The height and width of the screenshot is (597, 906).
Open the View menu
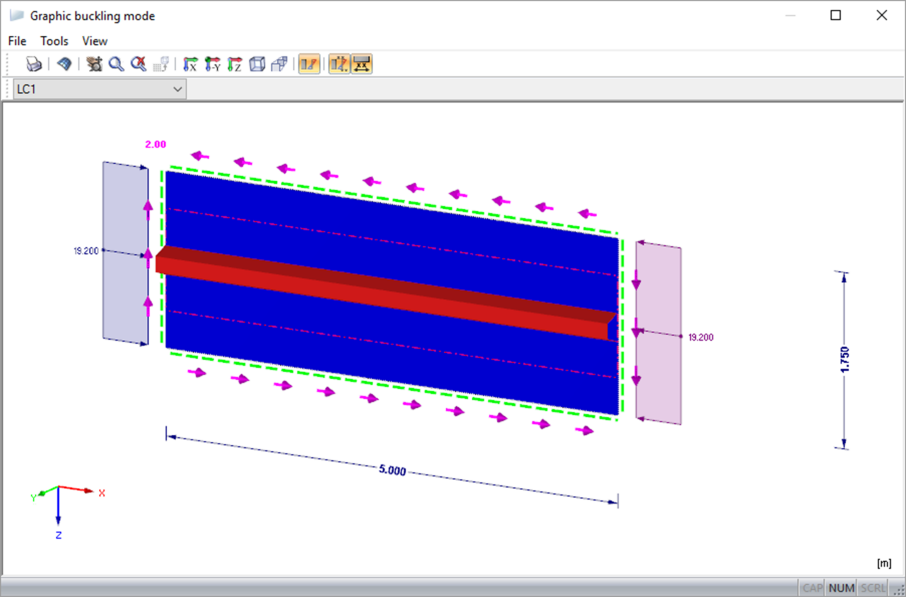[94, 41]
